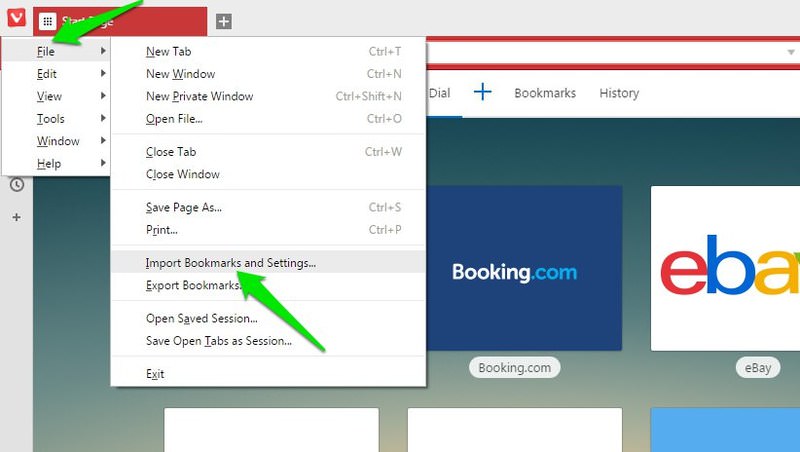800x452 pixels.
Task: Open the File menu
Action: 57,51
